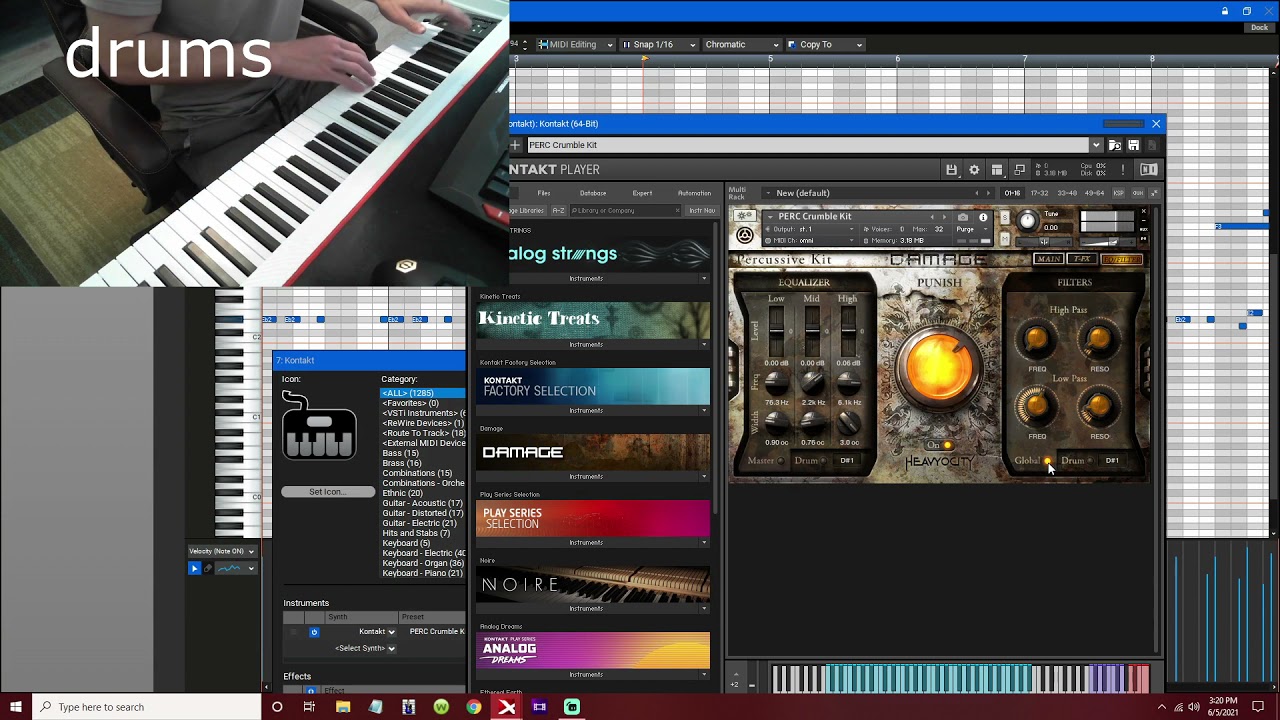Click the large Punish knob
Image resolution: width=1280 pixels, height=720 pixels.
pos(939,367)
